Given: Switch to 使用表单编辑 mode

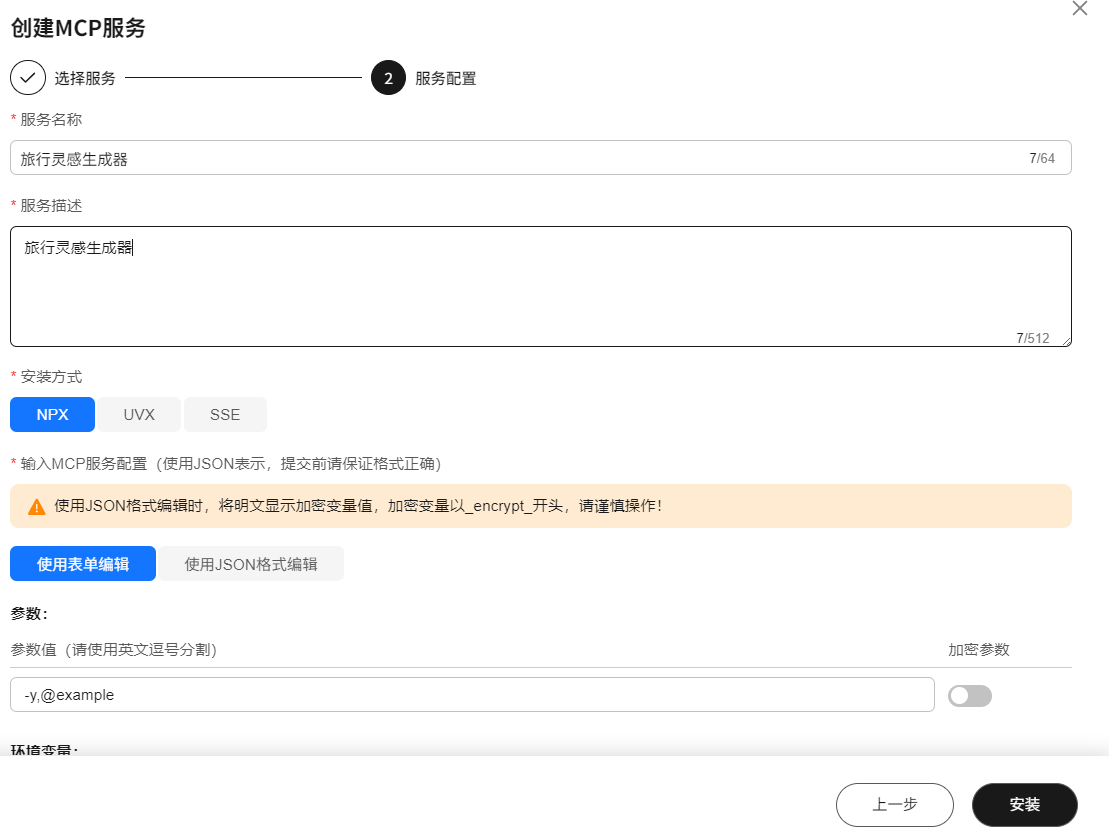Looking at the screenshot, I should coord(83,564).
